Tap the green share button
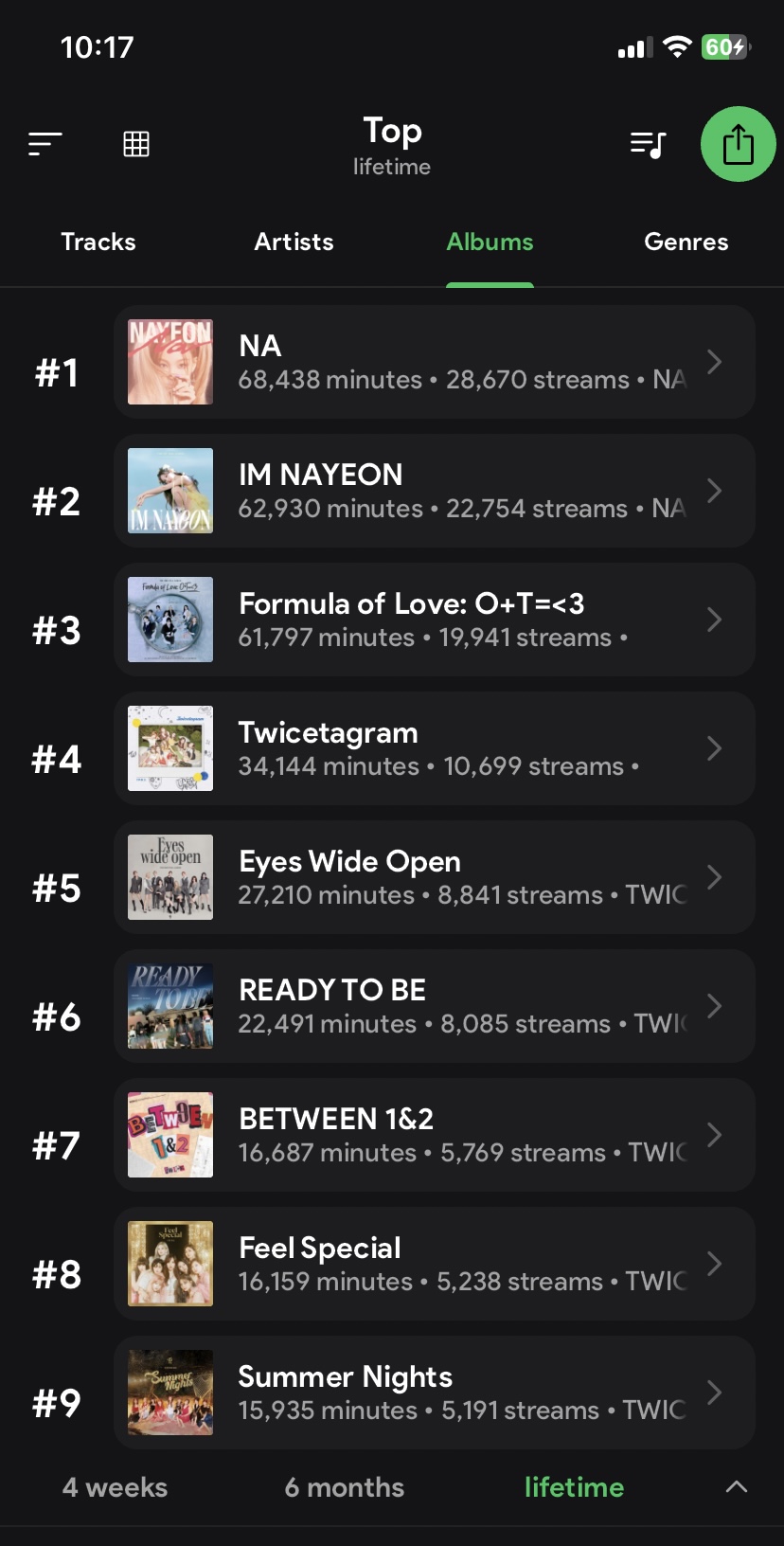 738,144
